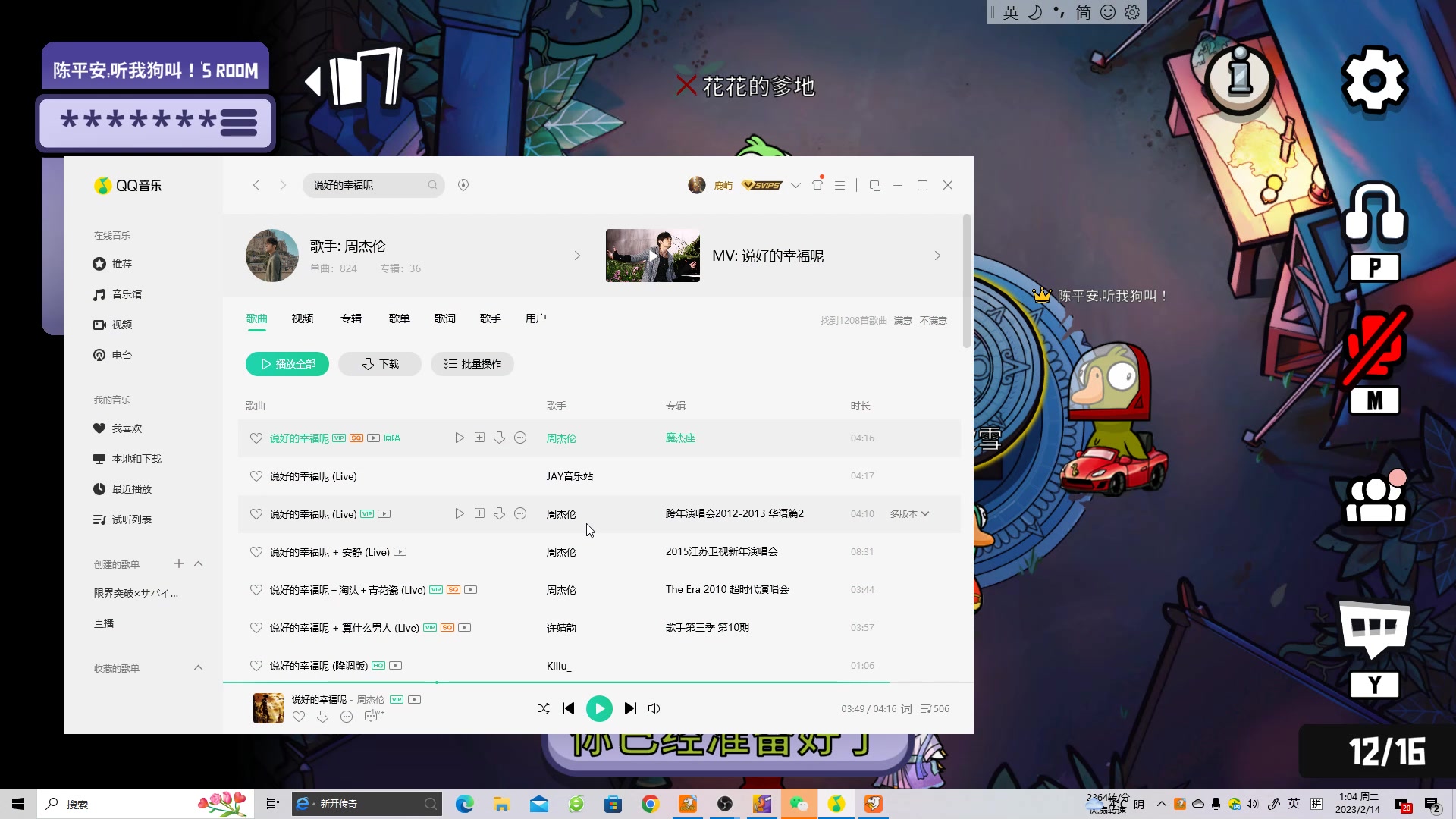The image size is (1456, 819).
Task: Show hidden system tray icons
Action: 1162,804
